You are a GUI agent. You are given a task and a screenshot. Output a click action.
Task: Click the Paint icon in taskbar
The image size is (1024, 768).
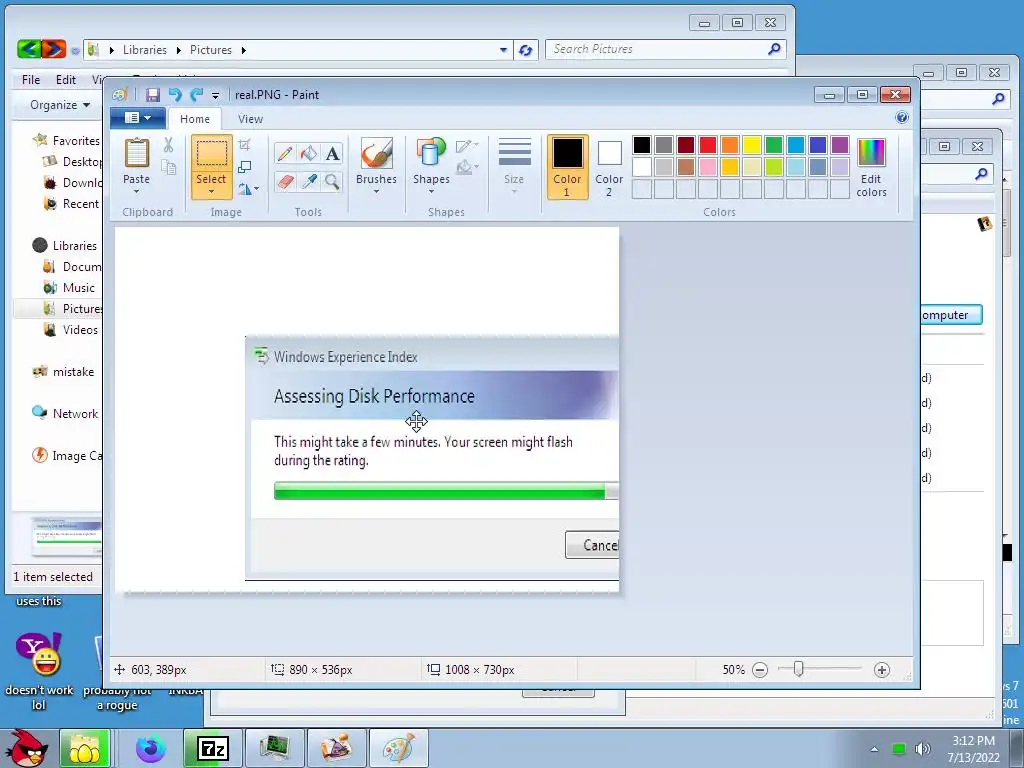click(x=398, y=748)
